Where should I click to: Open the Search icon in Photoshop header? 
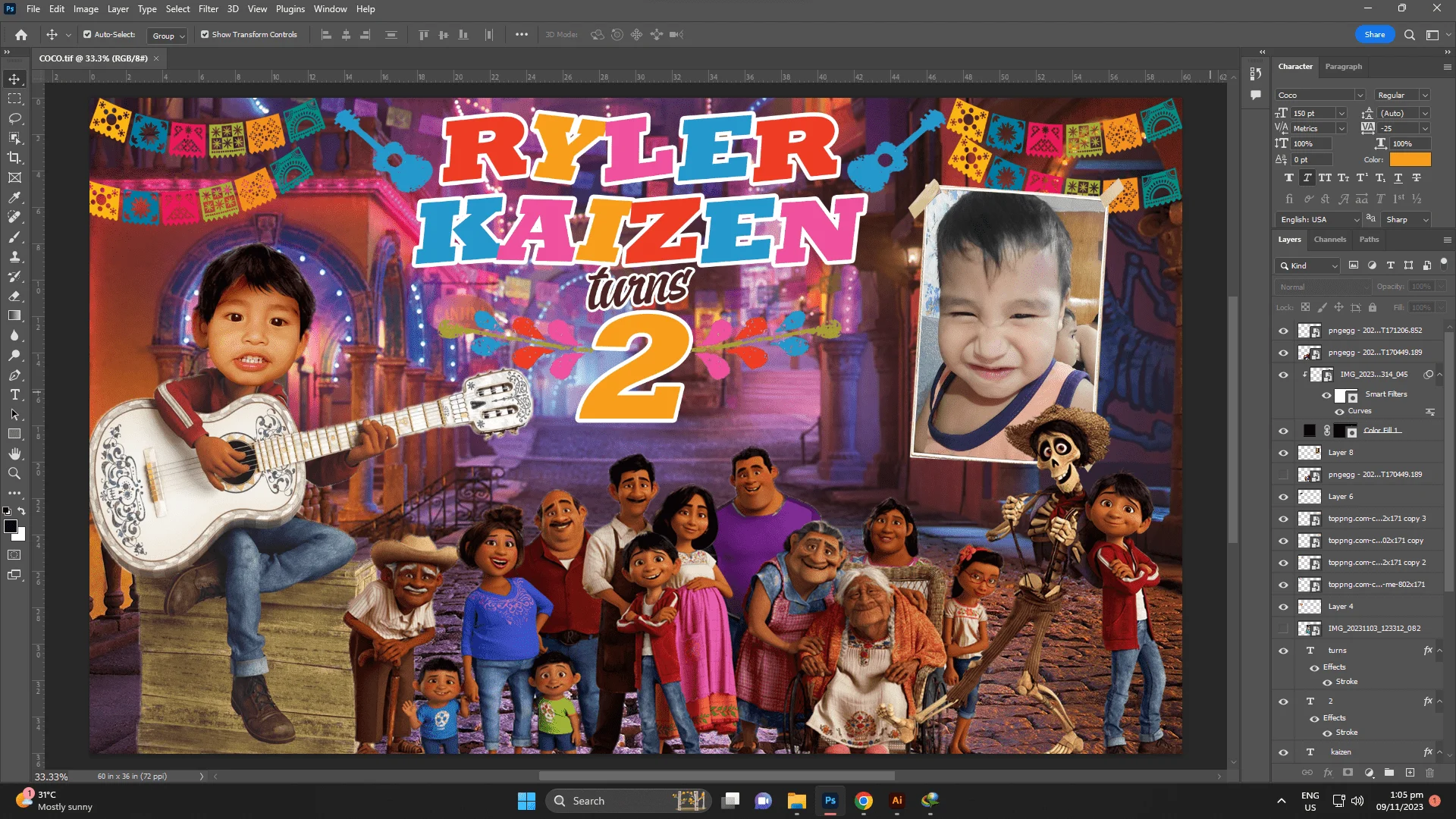click(x=1410, y=35)
